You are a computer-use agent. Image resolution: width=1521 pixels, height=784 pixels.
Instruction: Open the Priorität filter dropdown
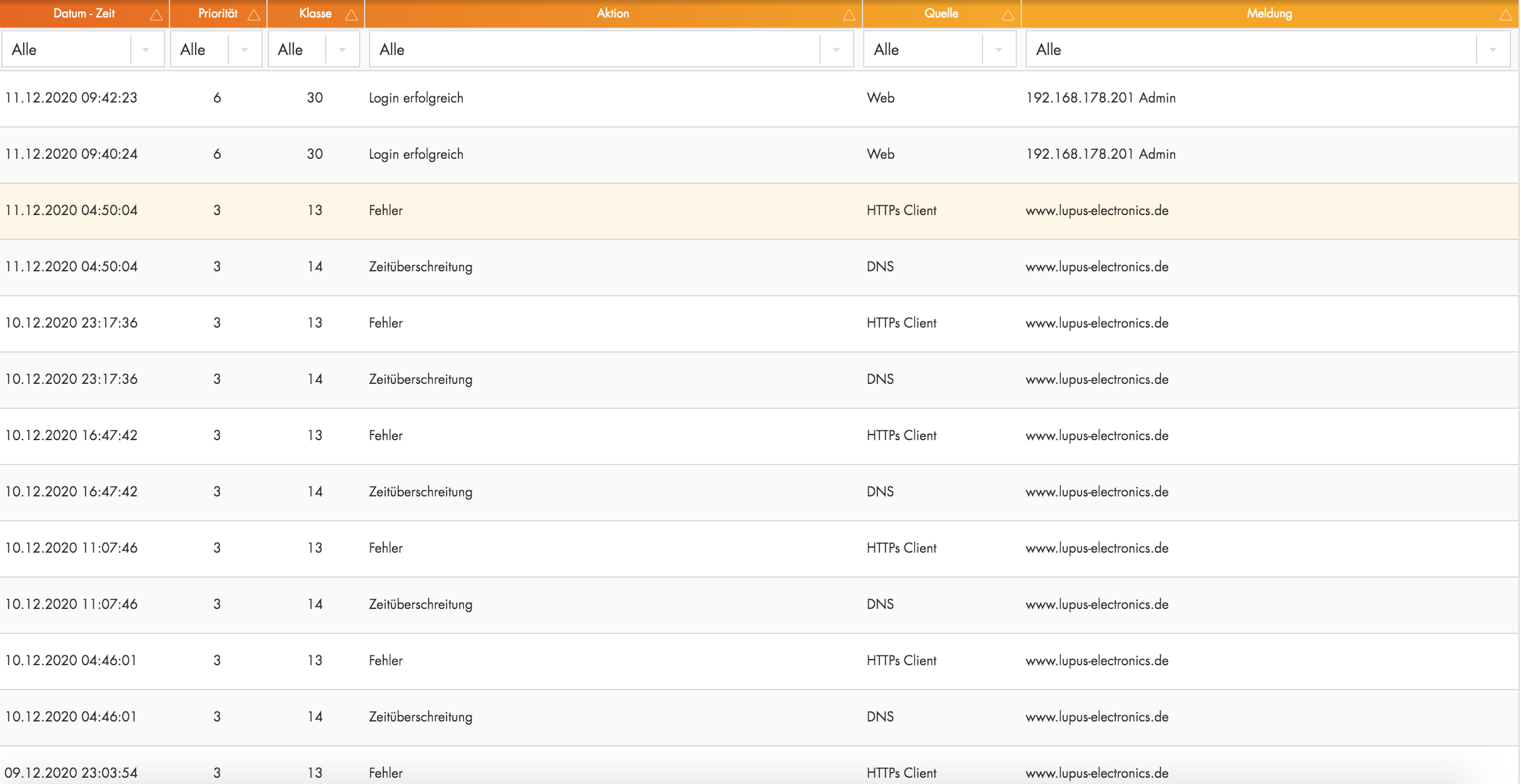click(x=245, y=50)
